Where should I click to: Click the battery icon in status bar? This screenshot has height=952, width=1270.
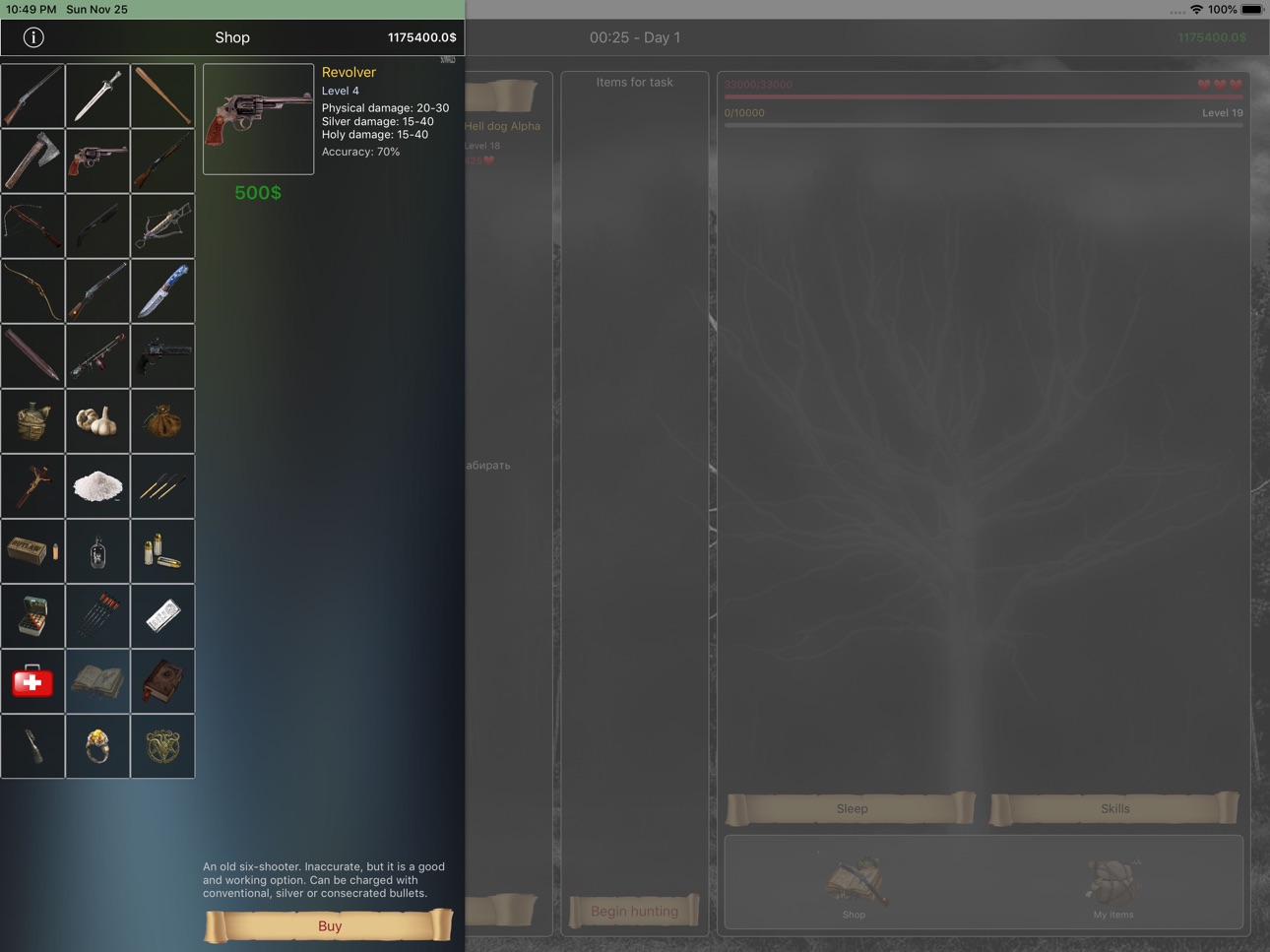pyautogui.click(x=1252, y=9)
